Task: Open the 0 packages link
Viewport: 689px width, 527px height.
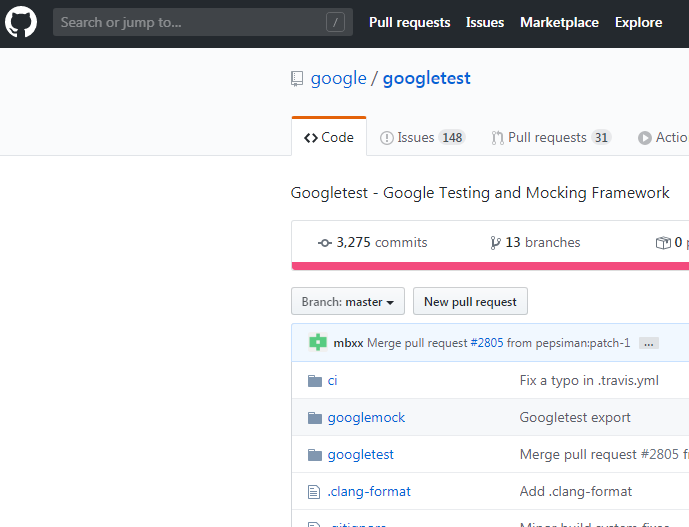Action: (672, 242)
